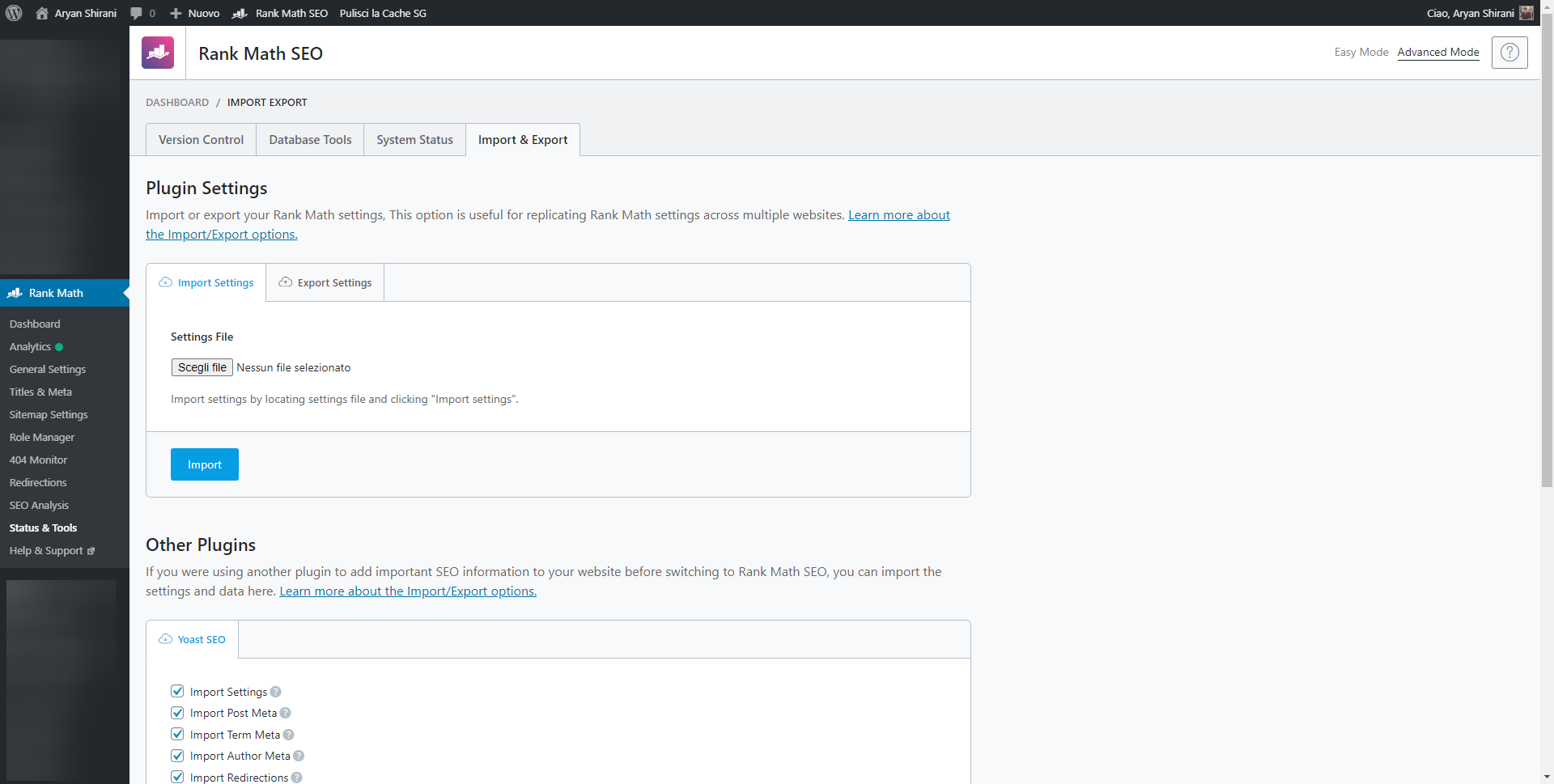Image resolution: width=1554 pixels, height=784 pixels.
Task: Click the page vertical scrollbar
Action: pos(1547,243)
